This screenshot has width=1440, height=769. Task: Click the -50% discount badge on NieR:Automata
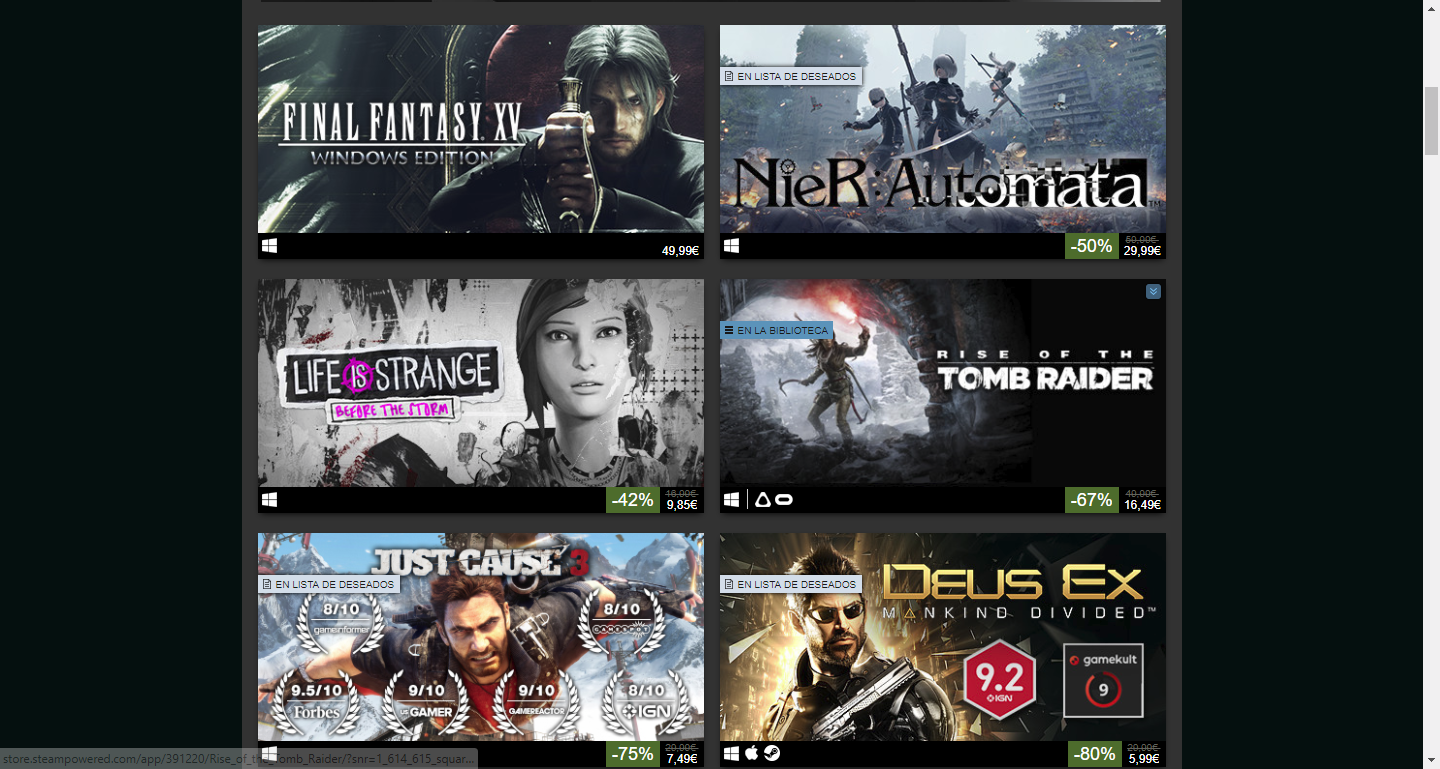pos(1091,246)
